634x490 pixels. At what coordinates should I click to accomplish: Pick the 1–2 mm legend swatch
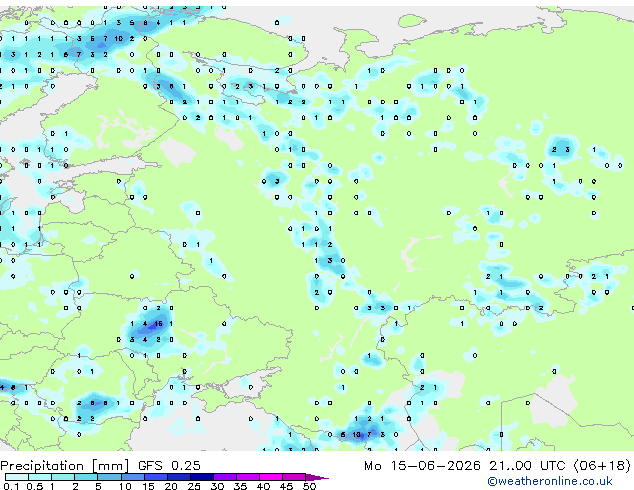pos(63,477)
